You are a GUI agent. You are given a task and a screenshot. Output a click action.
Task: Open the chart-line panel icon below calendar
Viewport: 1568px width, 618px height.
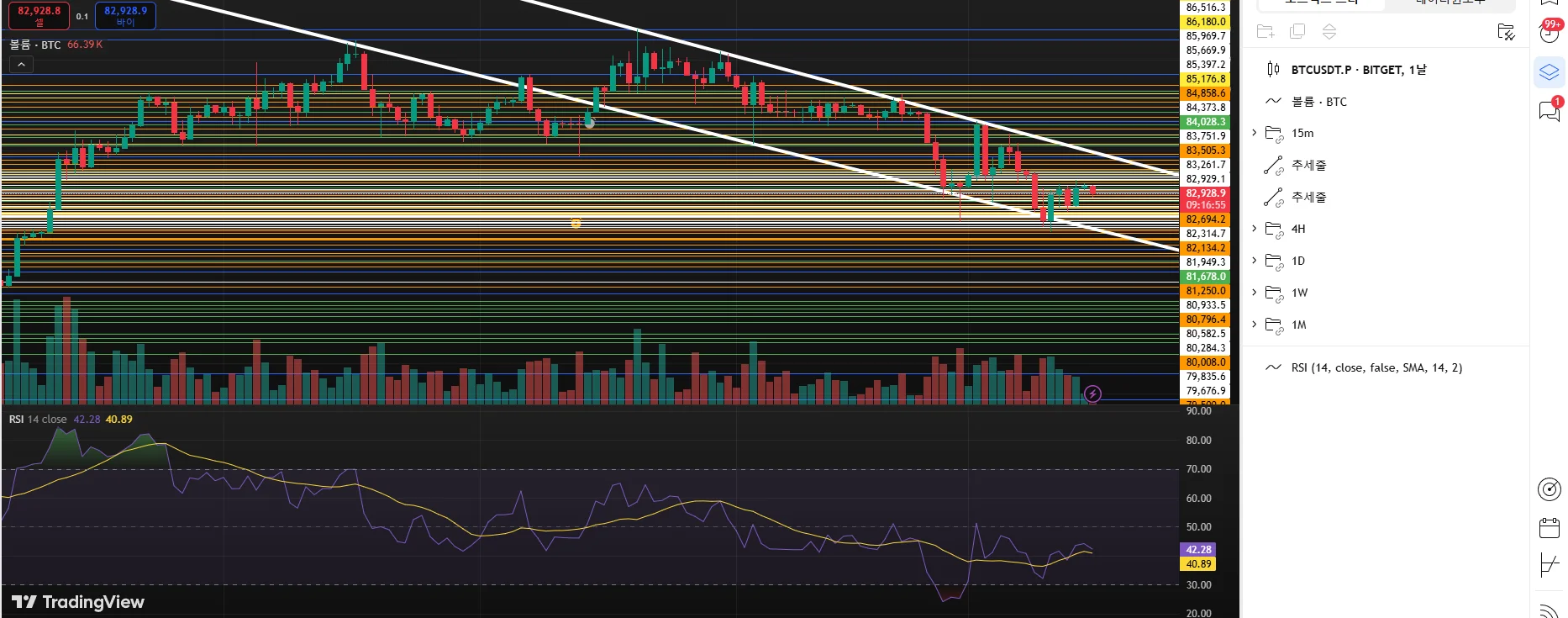(1550, 565)
